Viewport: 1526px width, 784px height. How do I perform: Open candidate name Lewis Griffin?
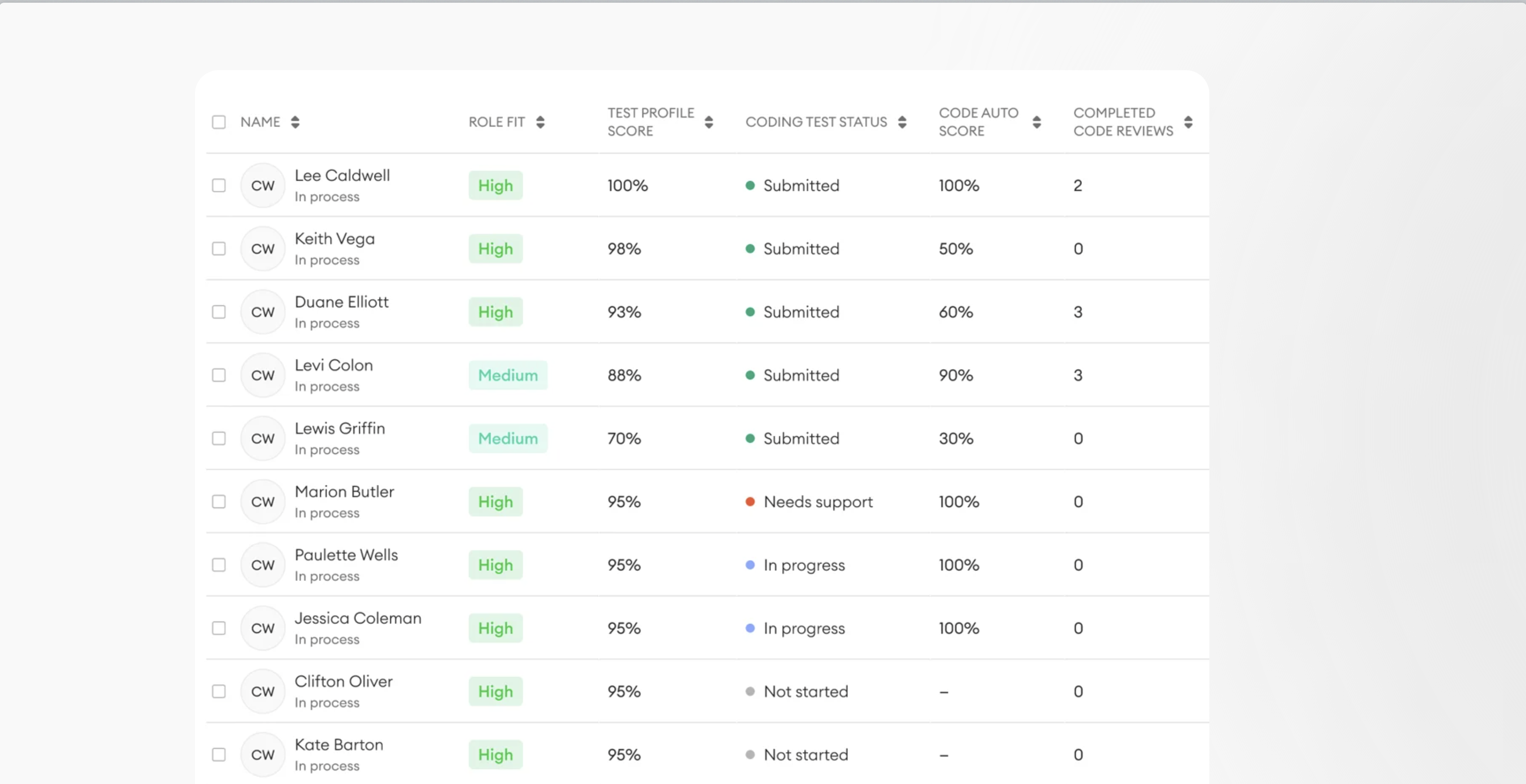[339, 429]
